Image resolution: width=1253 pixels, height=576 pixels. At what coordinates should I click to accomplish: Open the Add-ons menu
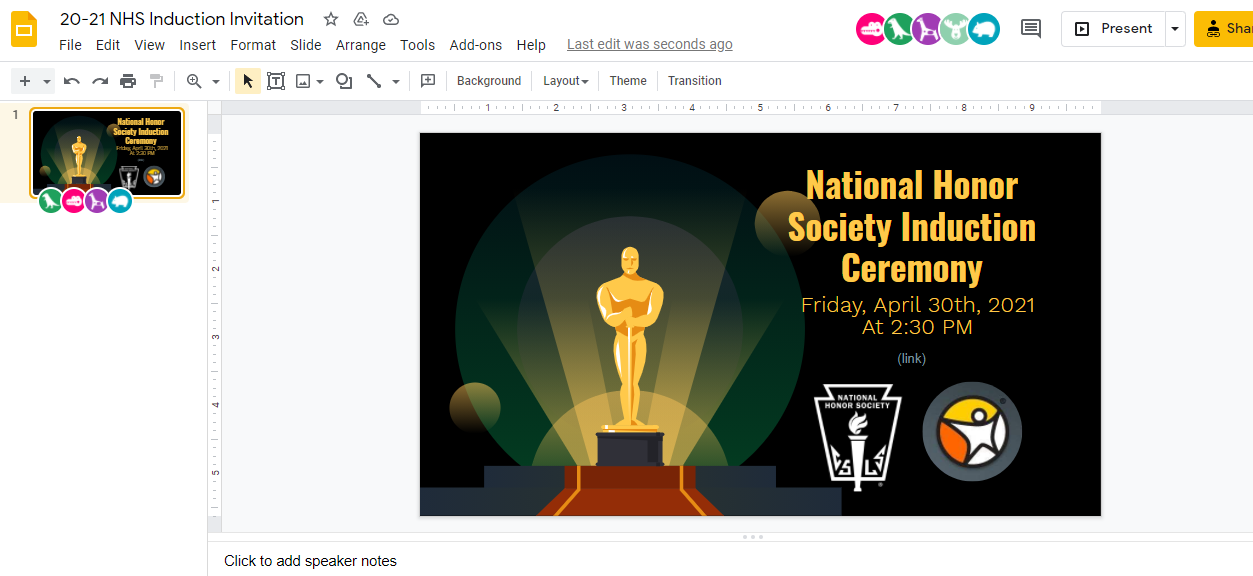[476, 45]
